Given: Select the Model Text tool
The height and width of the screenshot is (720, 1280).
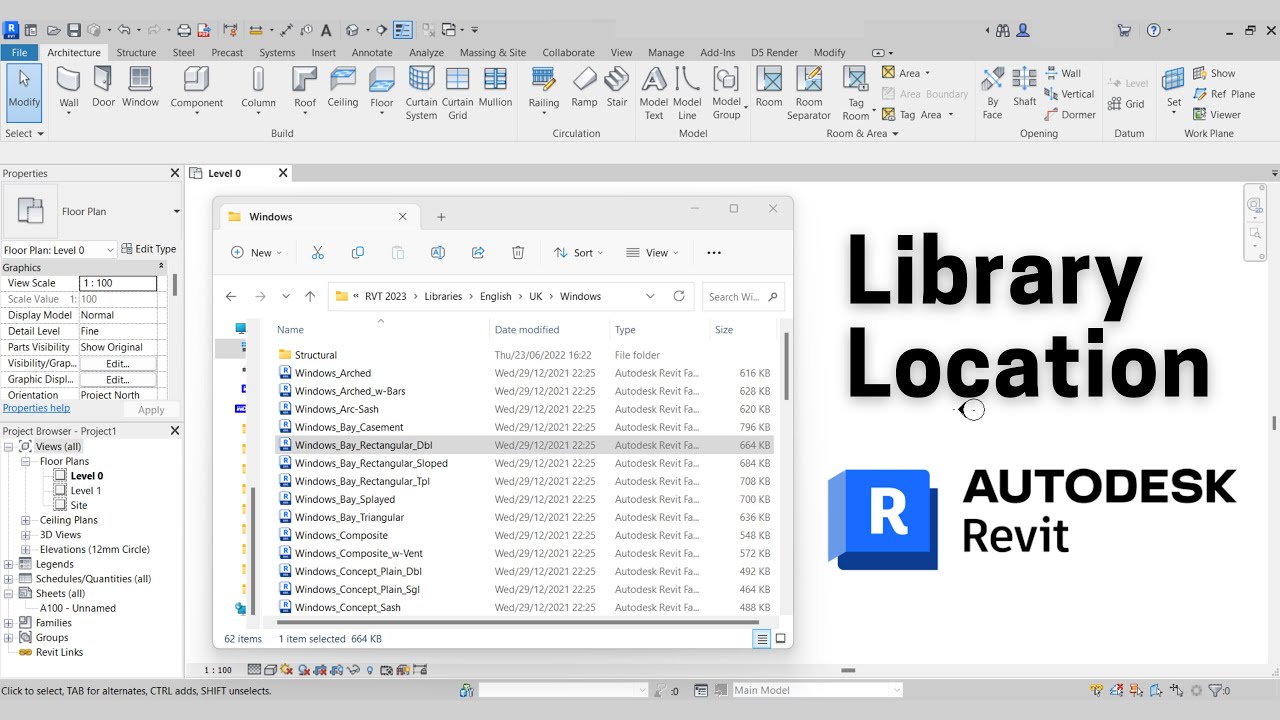Looking at the screenshot, I should (x=653, y=94).
